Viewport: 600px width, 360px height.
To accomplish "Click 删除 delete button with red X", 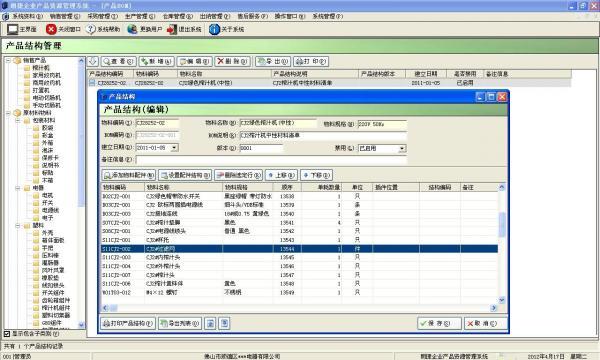I will coord(232,61).
